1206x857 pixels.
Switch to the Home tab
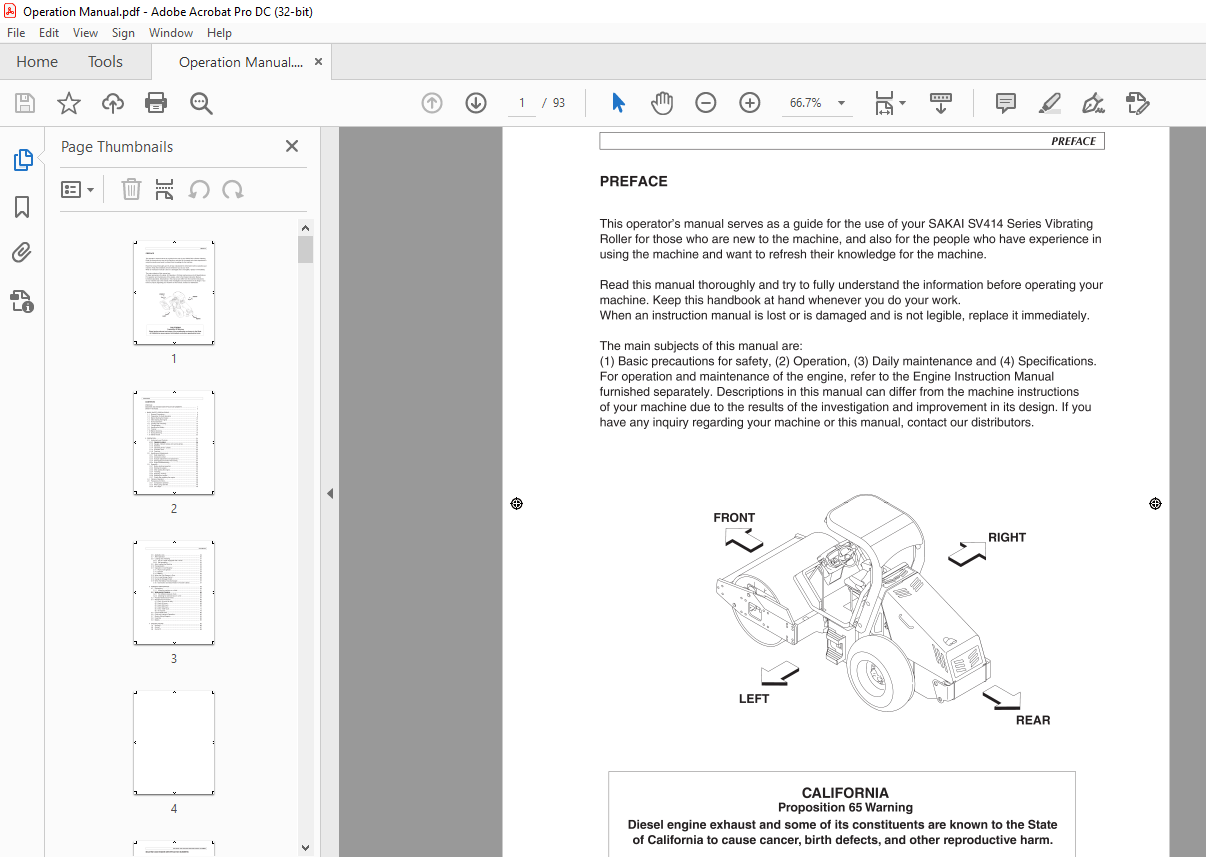point(37,62)
